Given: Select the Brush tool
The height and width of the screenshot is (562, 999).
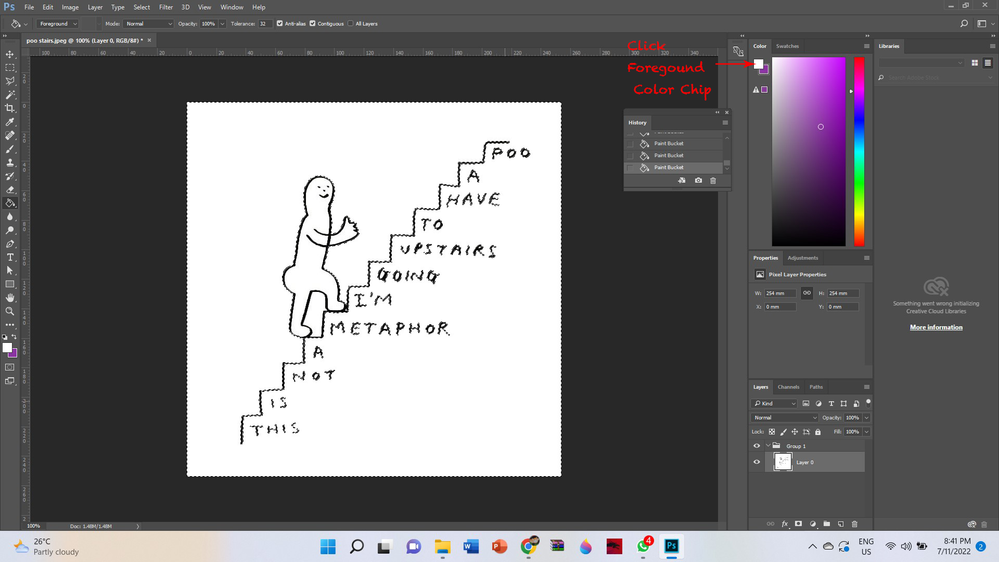Looking at the screenshot, I should pos(10,149).
